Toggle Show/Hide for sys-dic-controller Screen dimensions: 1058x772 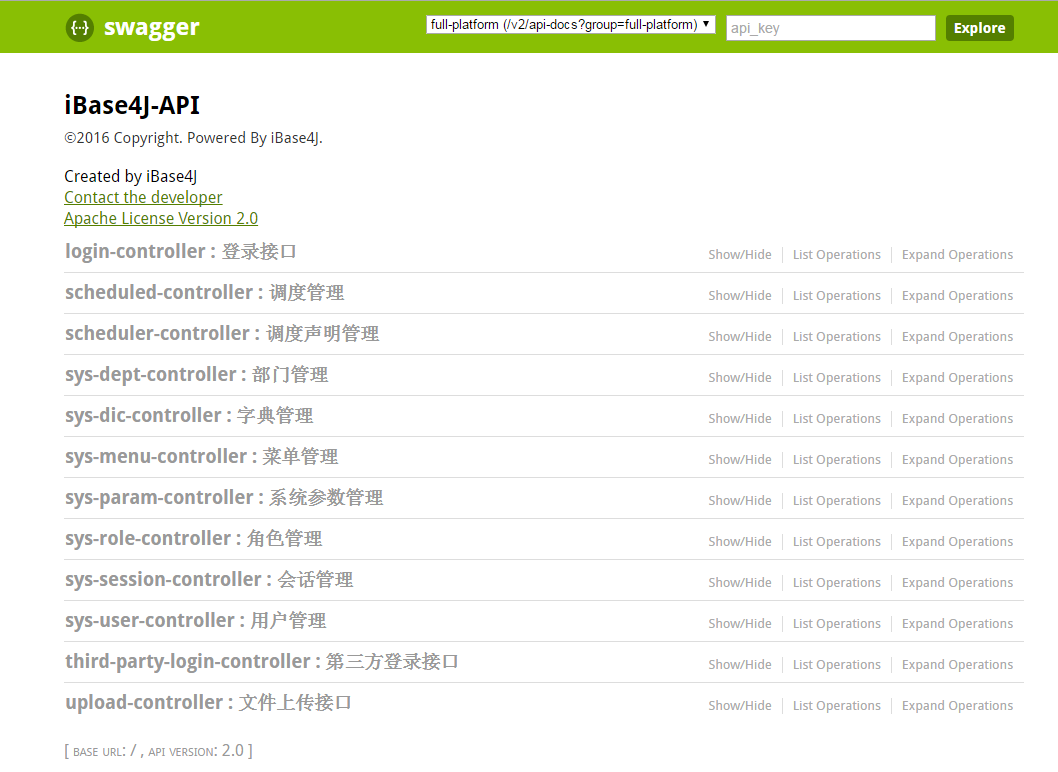tap(740, 418)
